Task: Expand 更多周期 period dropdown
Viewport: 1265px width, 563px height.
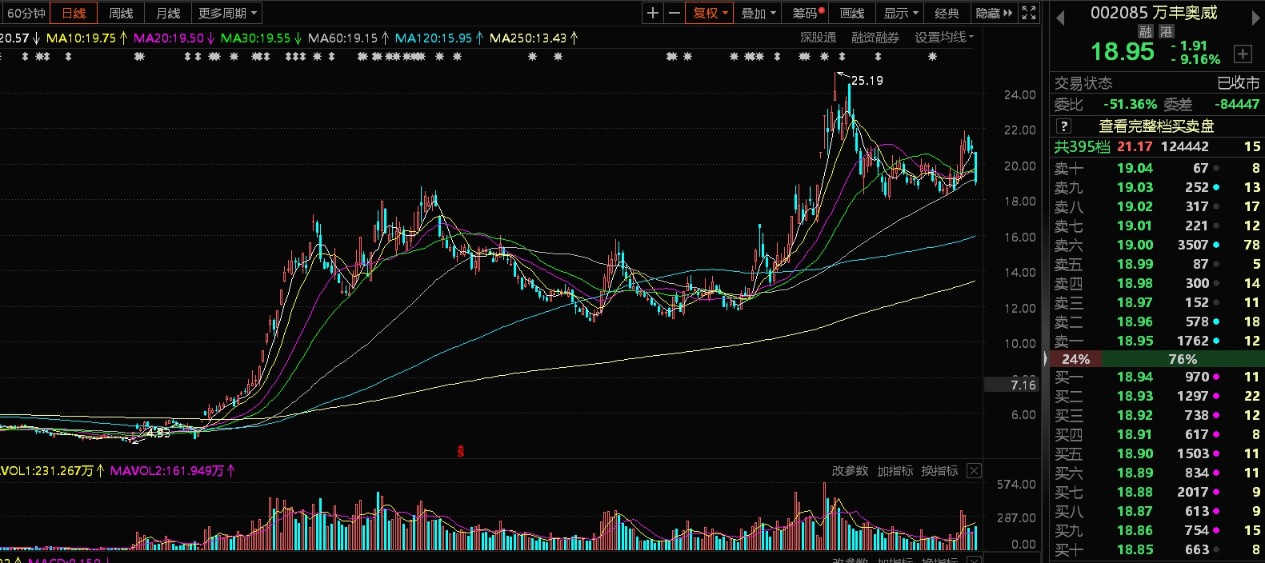Action: pos(227,13)
